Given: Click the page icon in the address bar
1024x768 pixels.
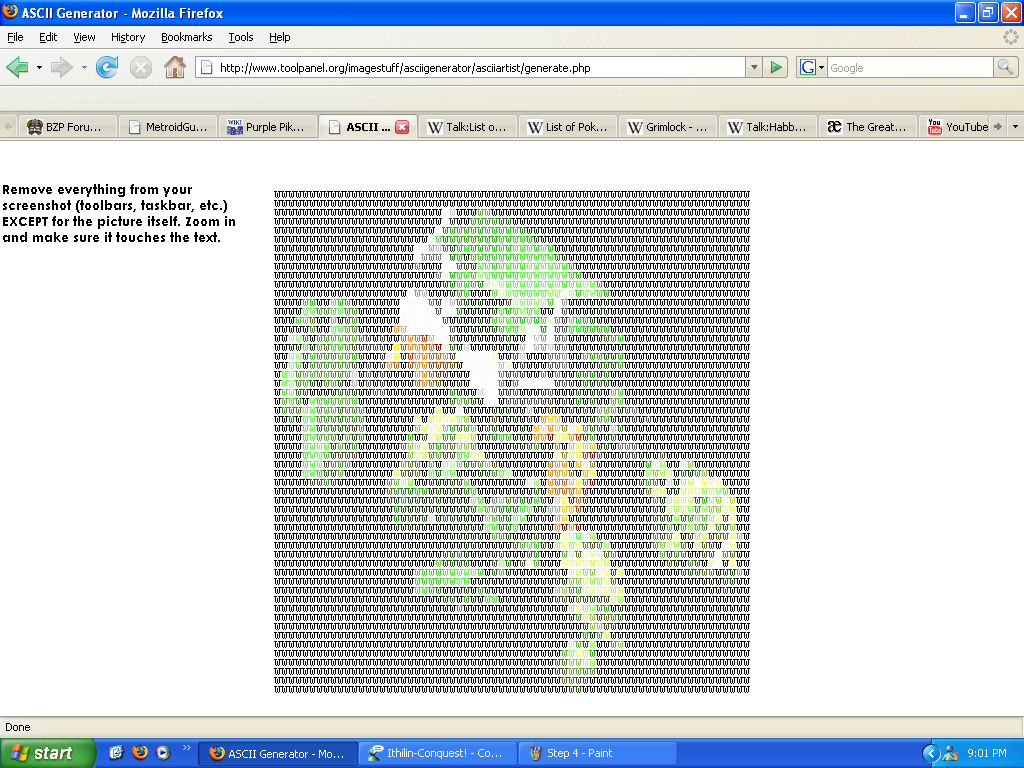Looking at the screenshot, I should point(206,67).
